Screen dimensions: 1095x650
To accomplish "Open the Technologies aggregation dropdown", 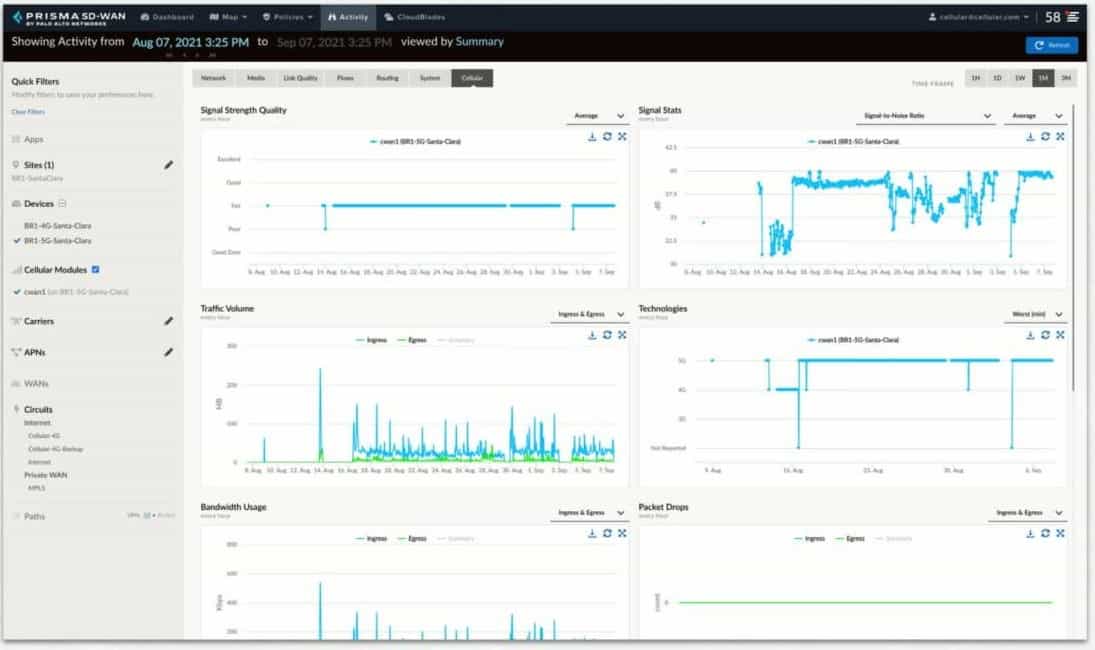I will click(x=1035, y=314).
